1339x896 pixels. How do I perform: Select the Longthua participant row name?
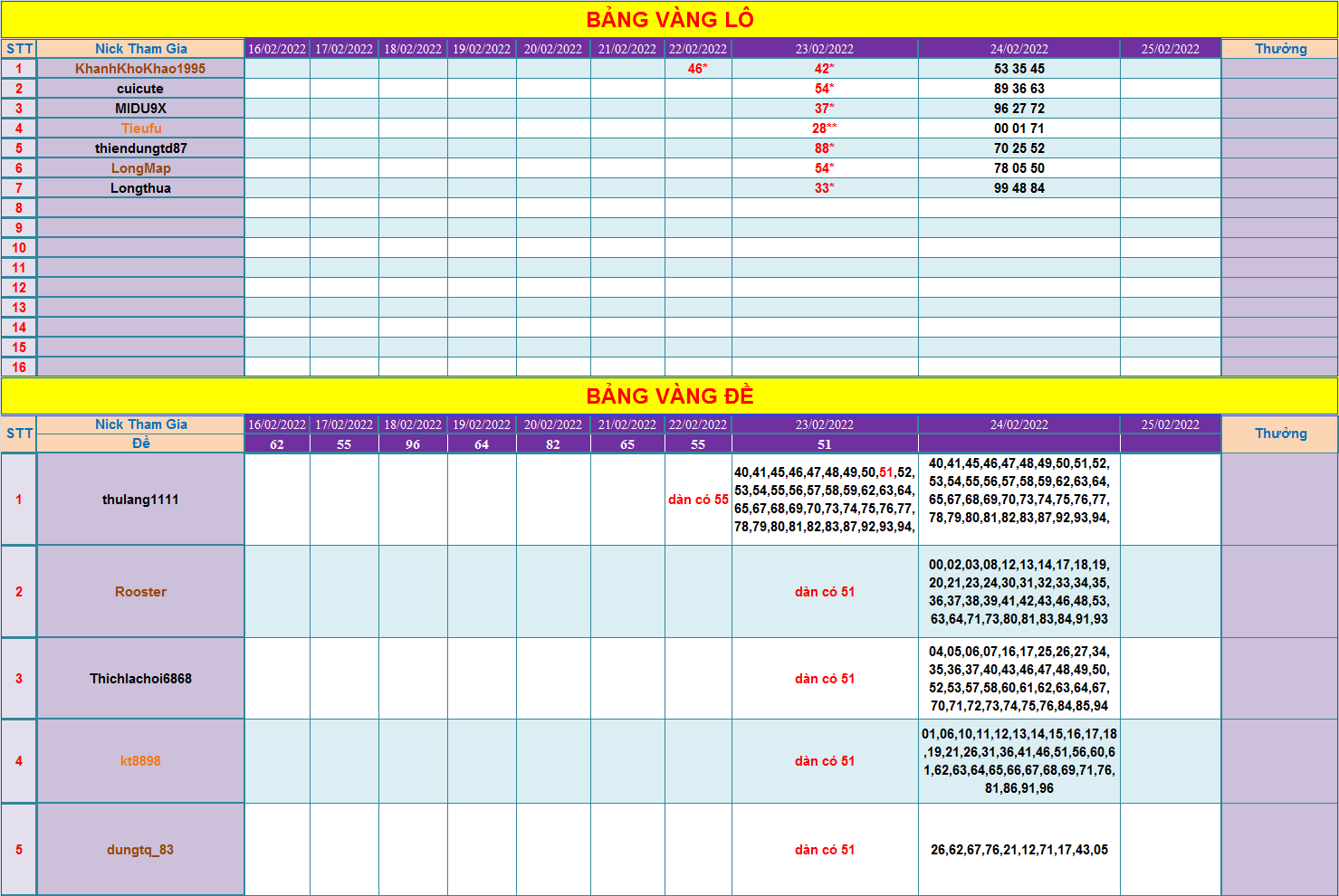point(140,188)
